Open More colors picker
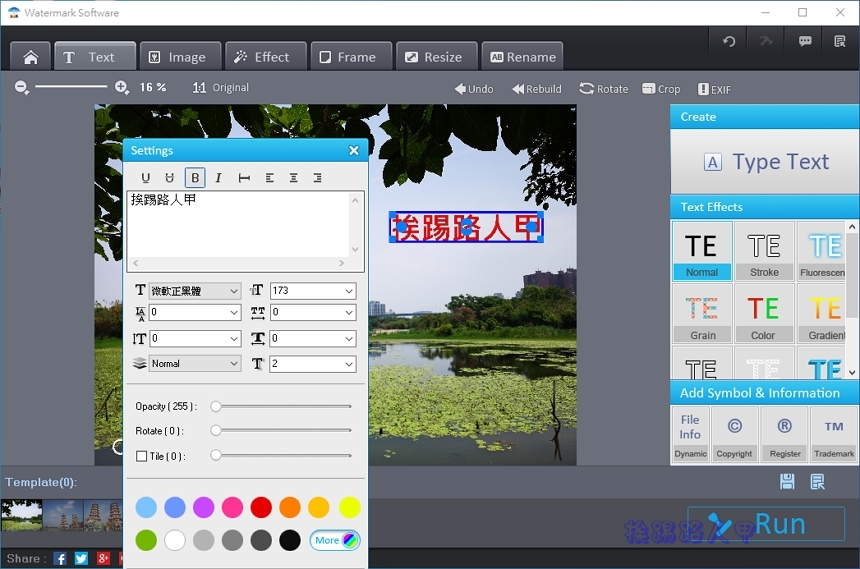Image resolution: width=860 pixels, height=569 pixels. coord(335,540)
